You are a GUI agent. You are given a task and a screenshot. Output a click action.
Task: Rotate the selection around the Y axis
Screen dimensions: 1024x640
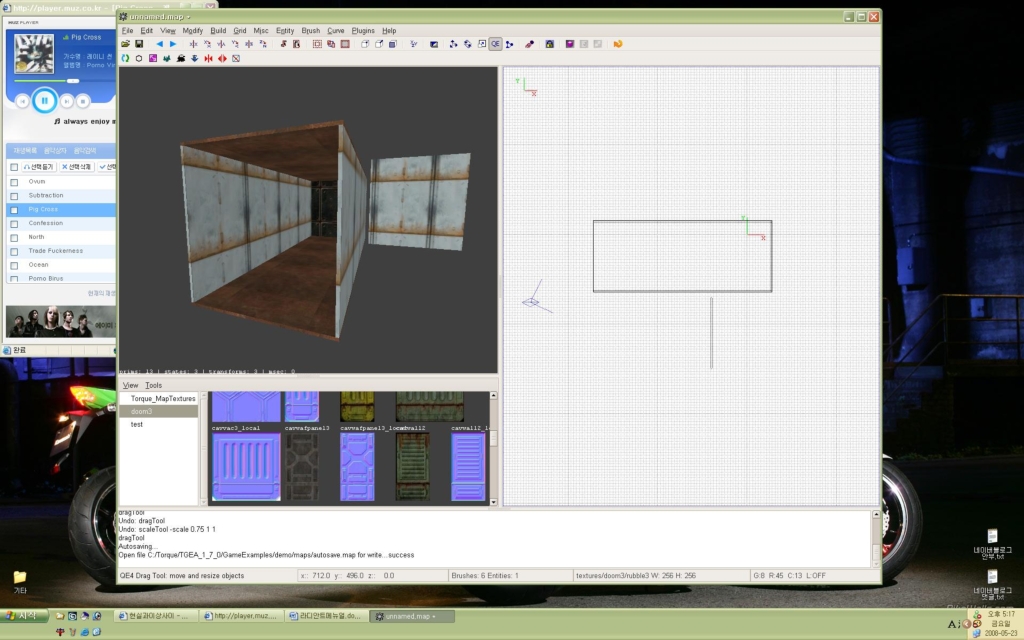click(x=235, y=44)
